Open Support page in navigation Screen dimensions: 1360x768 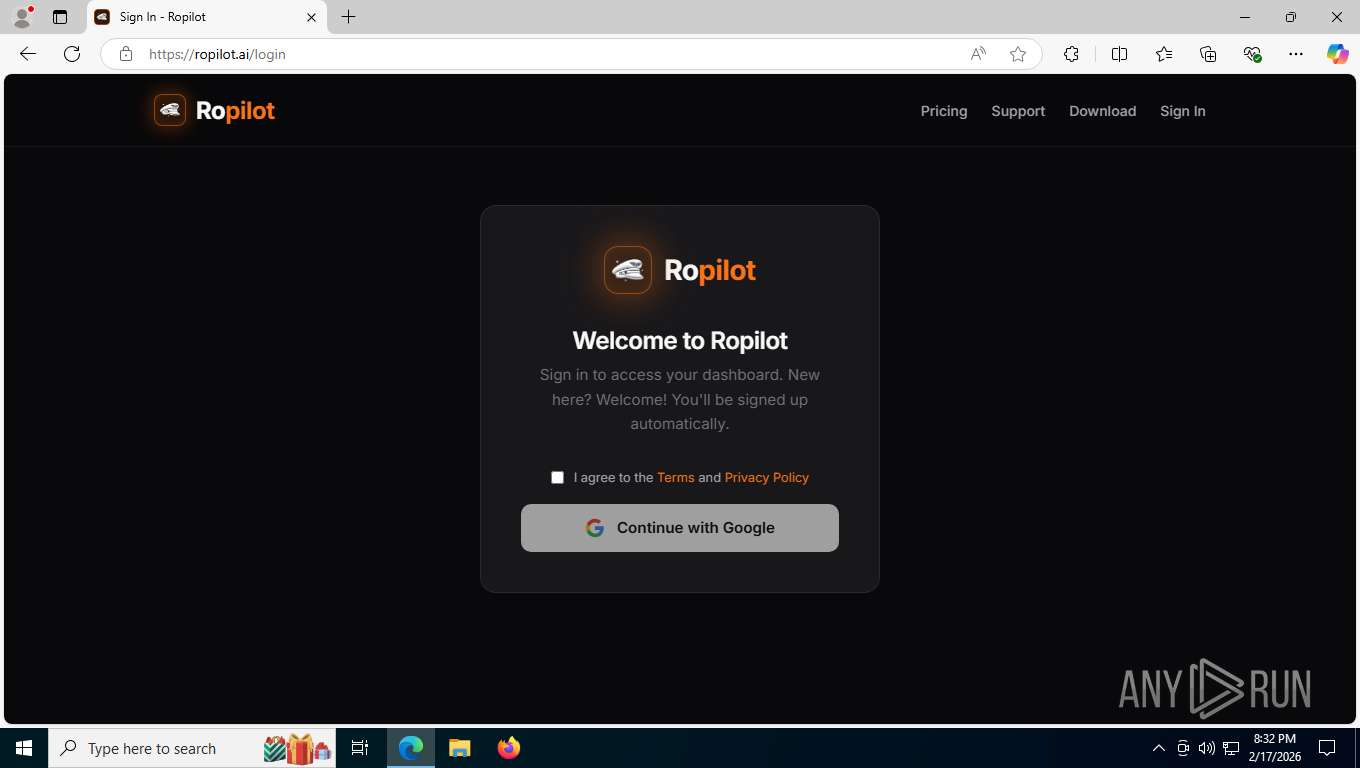point(1018,111)
